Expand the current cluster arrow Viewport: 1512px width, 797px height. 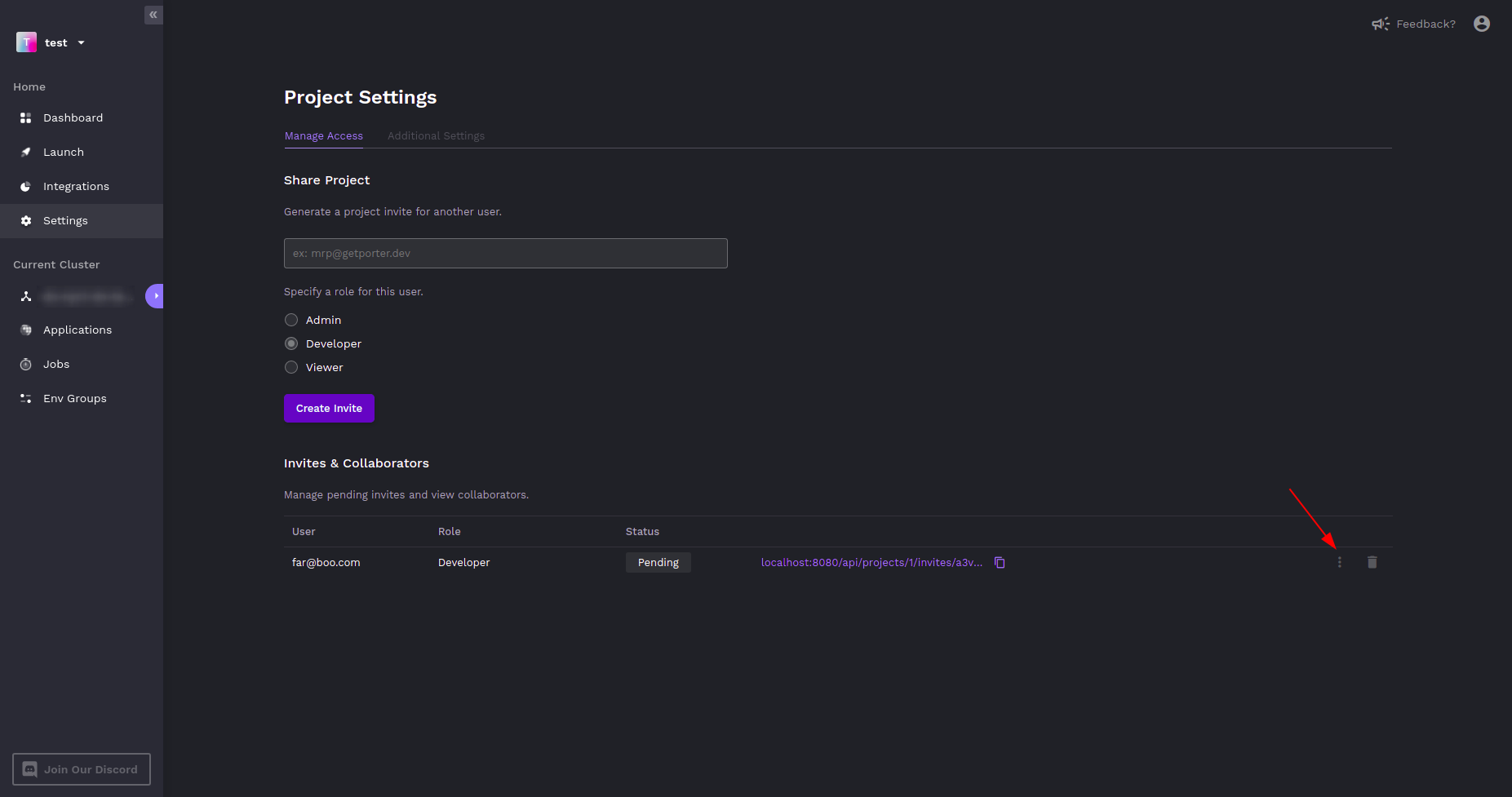click(x=155, y=296)
